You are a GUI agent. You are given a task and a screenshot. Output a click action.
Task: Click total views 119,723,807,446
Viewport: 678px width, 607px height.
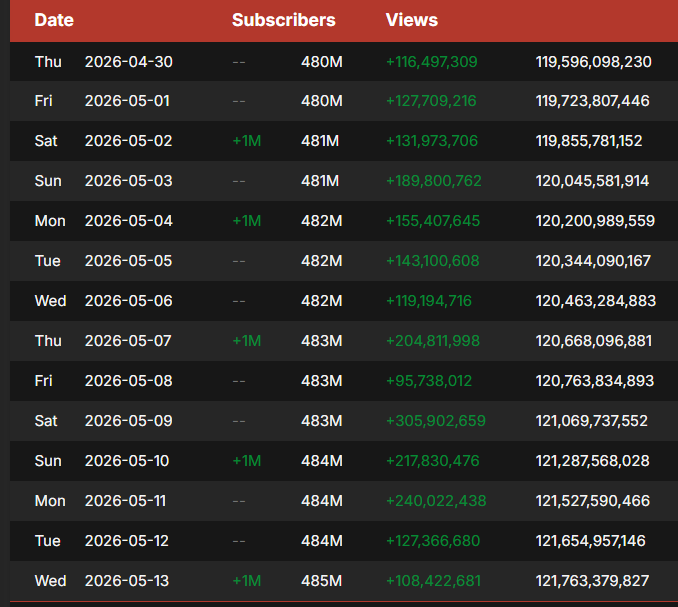(x=592, y=101)
